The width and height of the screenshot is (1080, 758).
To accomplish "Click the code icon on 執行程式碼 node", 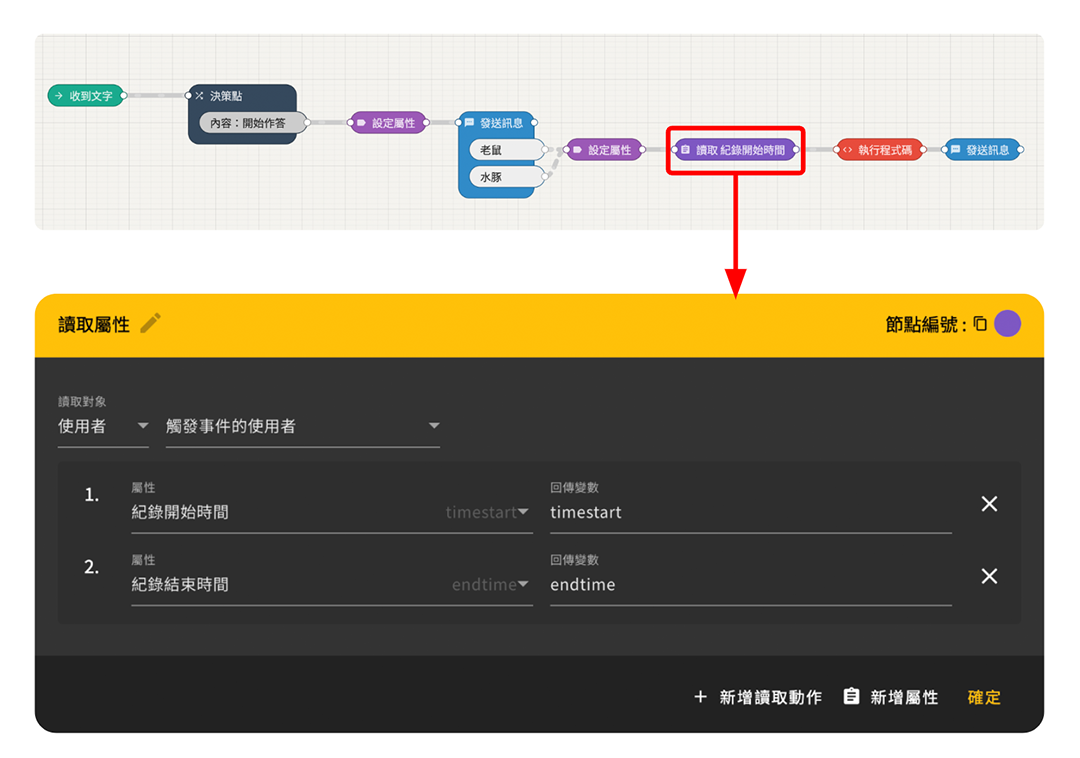I will point(848,149).
